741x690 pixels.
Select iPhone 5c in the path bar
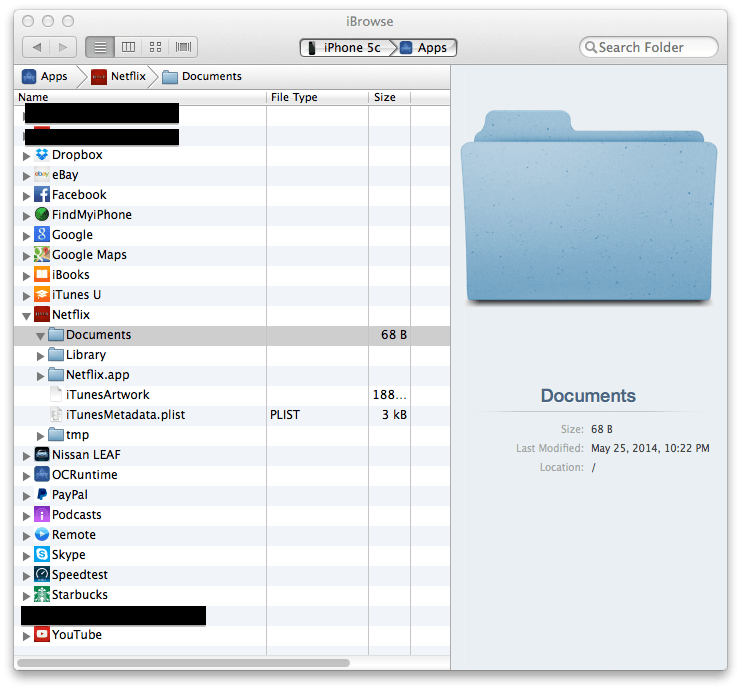(x=343, y=48)
